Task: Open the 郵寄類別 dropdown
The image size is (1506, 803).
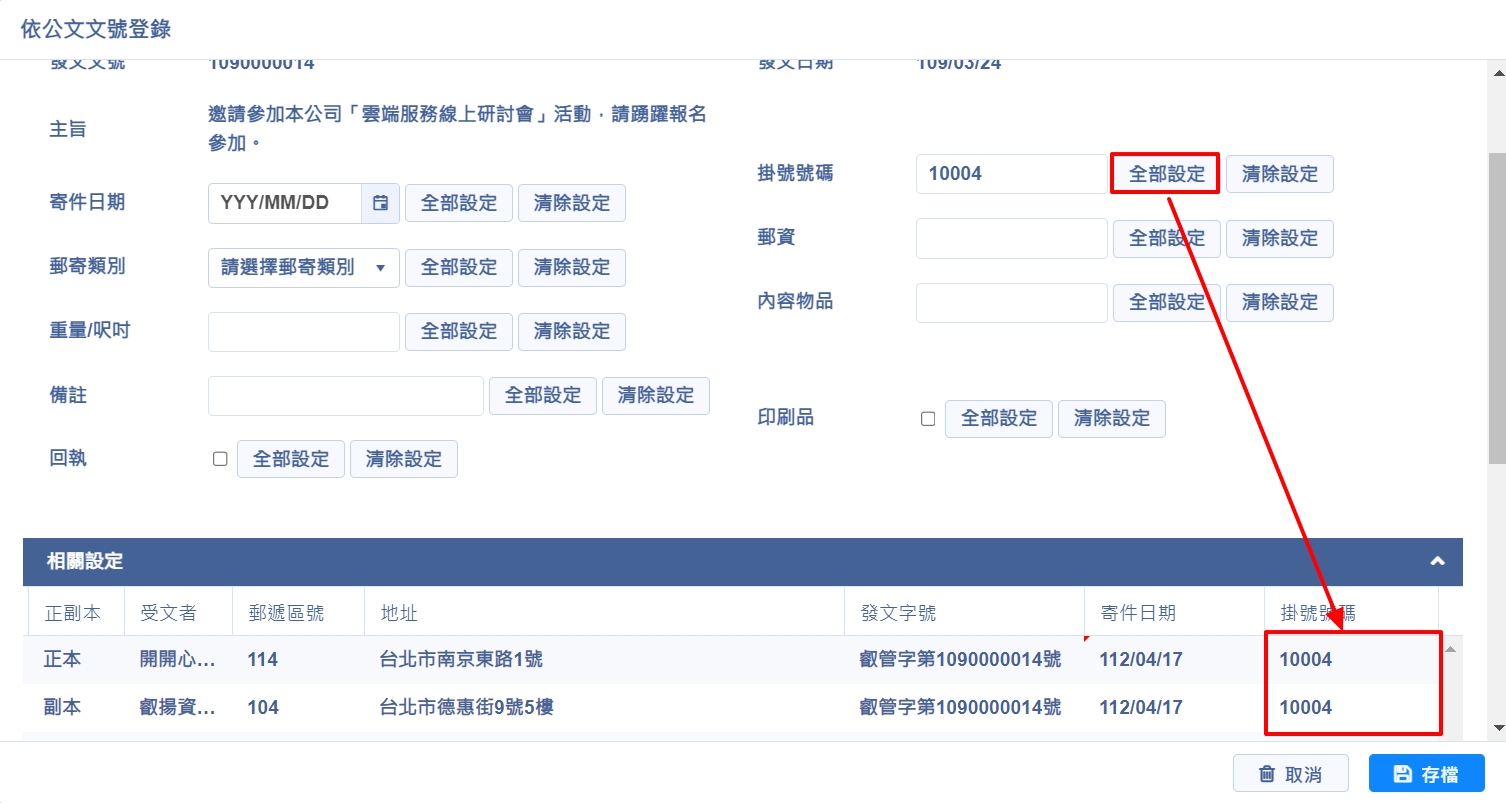Action: point(303,268)
